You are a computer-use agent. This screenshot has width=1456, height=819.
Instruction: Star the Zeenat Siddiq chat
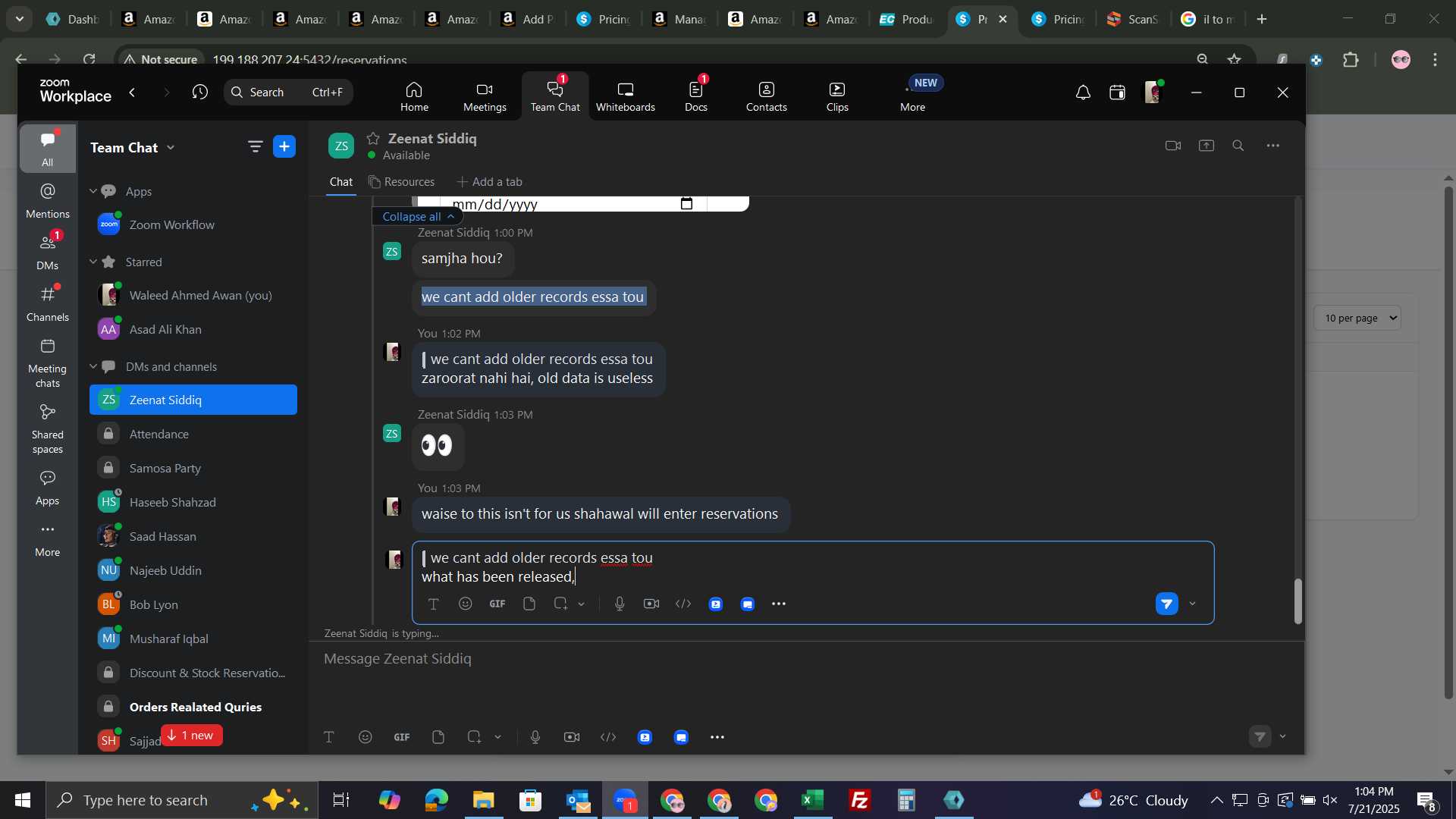[373, 138]
